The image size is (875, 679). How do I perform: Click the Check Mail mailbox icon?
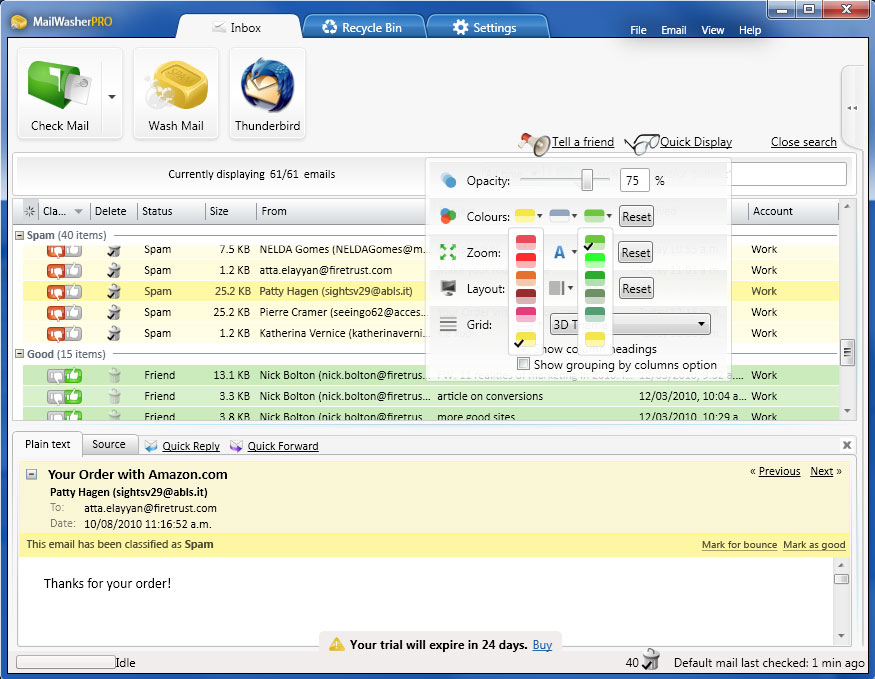point(59,85)
